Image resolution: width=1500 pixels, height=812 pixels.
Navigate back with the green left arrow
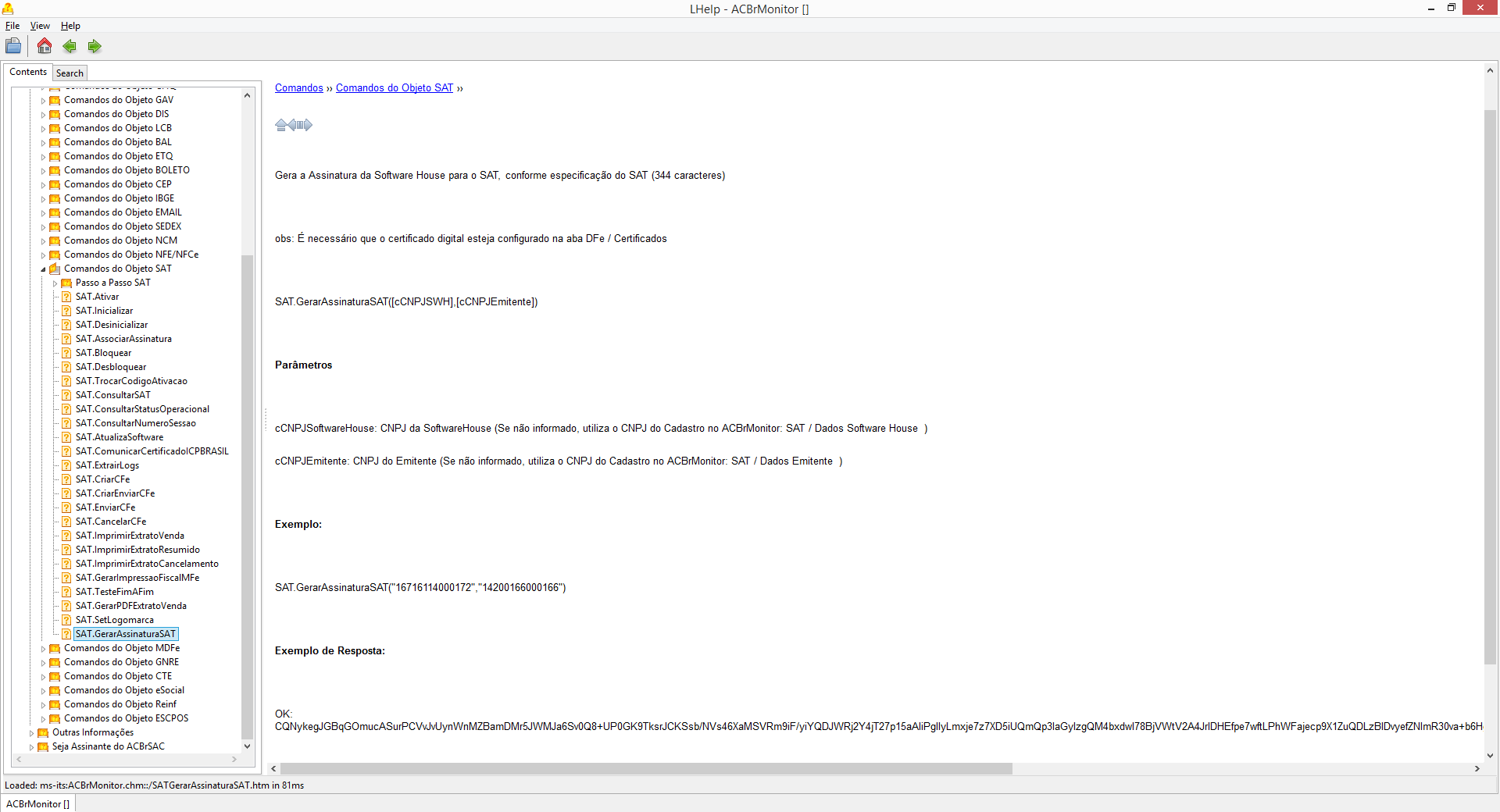coord(70,46)
